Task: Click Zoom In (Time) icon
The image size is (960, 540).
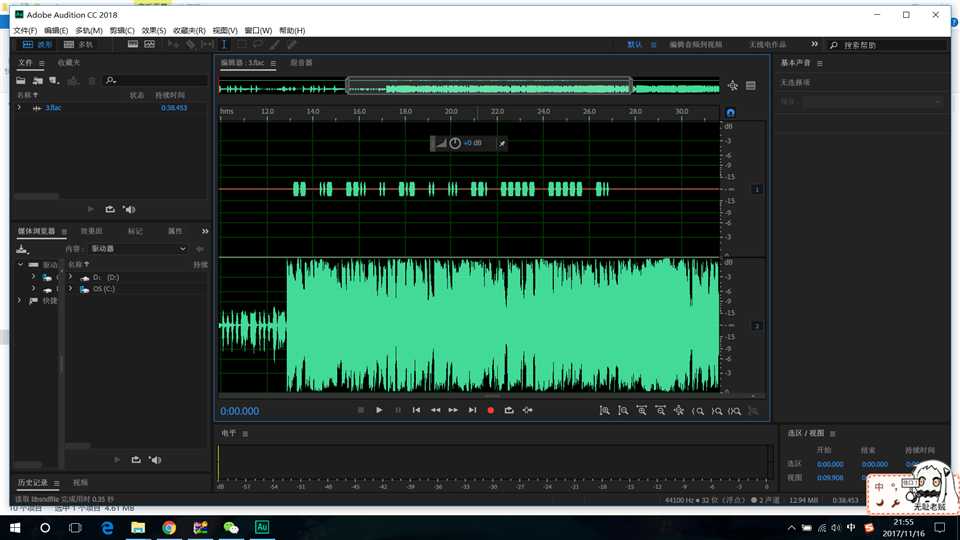Action: 642,411
